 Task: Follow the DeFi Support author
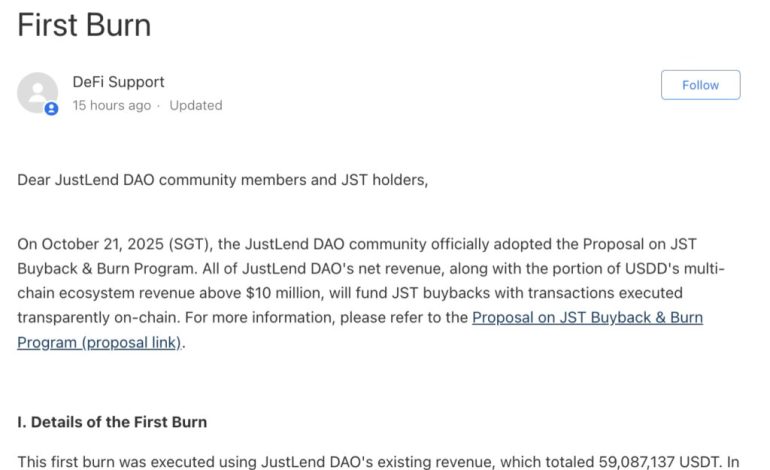(x=700, y=85)
